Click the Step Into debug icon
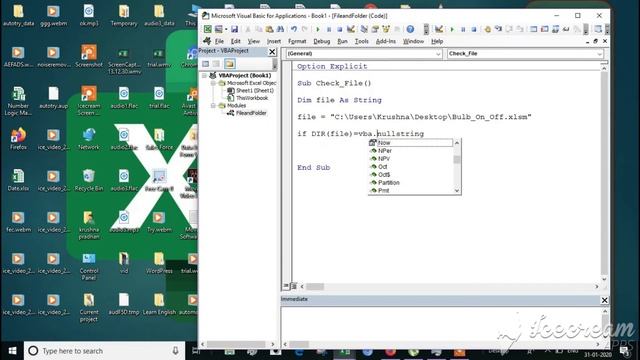This screenshot has width=640, height=360. pyautogui.click(x=498, y=29)
